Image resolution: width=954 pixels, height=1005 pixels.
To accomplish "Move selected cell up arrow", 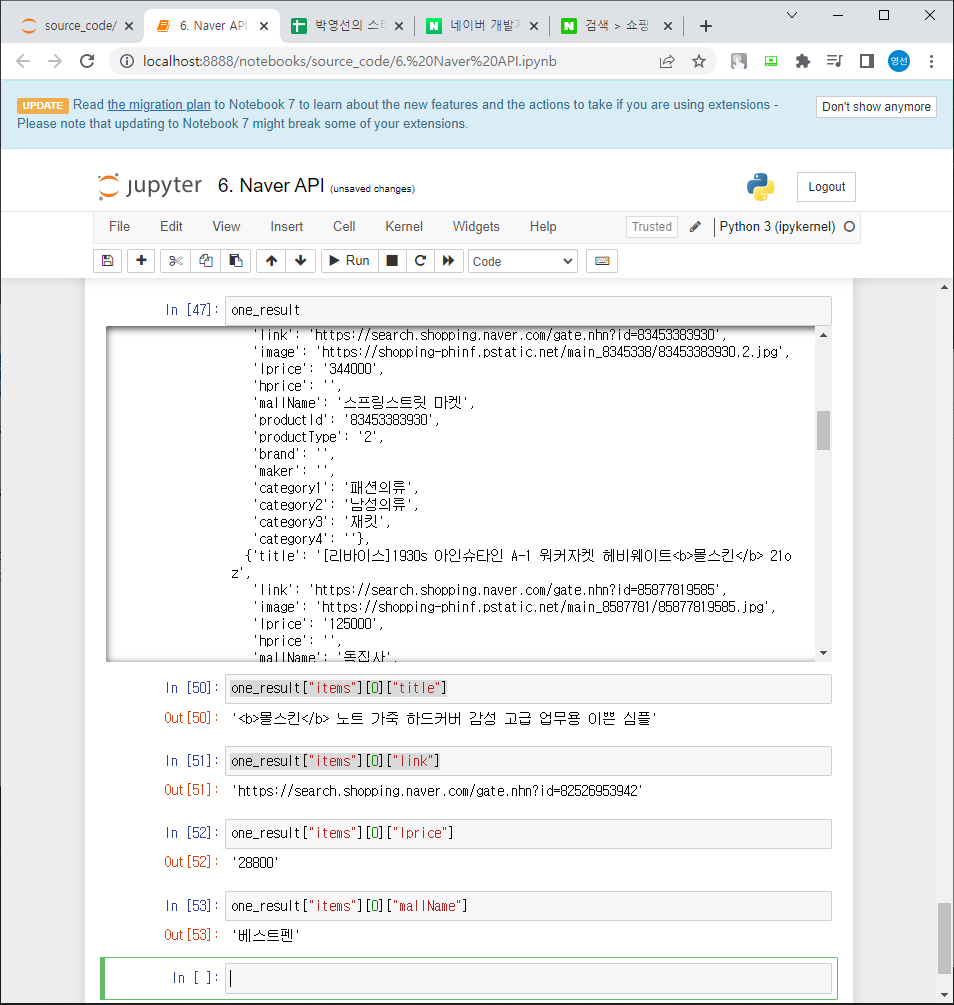I will (x=271, y=261).
